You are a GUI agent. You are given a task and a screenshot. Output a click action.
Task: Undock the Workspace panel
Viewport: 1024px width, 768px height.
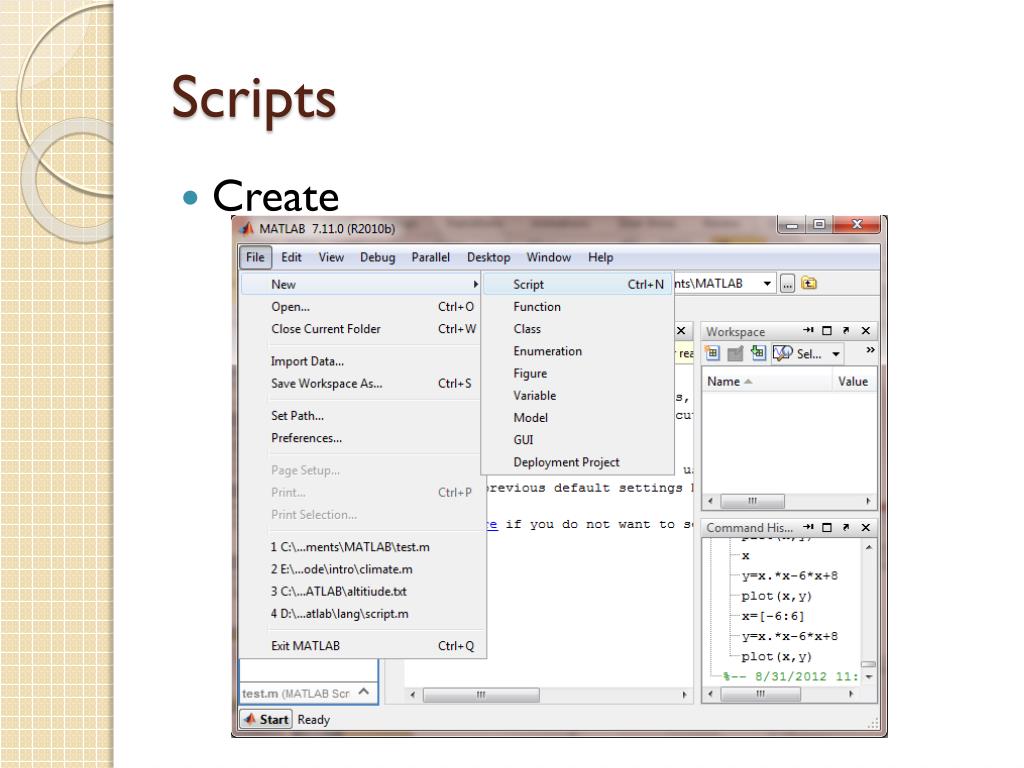[846, 330]
